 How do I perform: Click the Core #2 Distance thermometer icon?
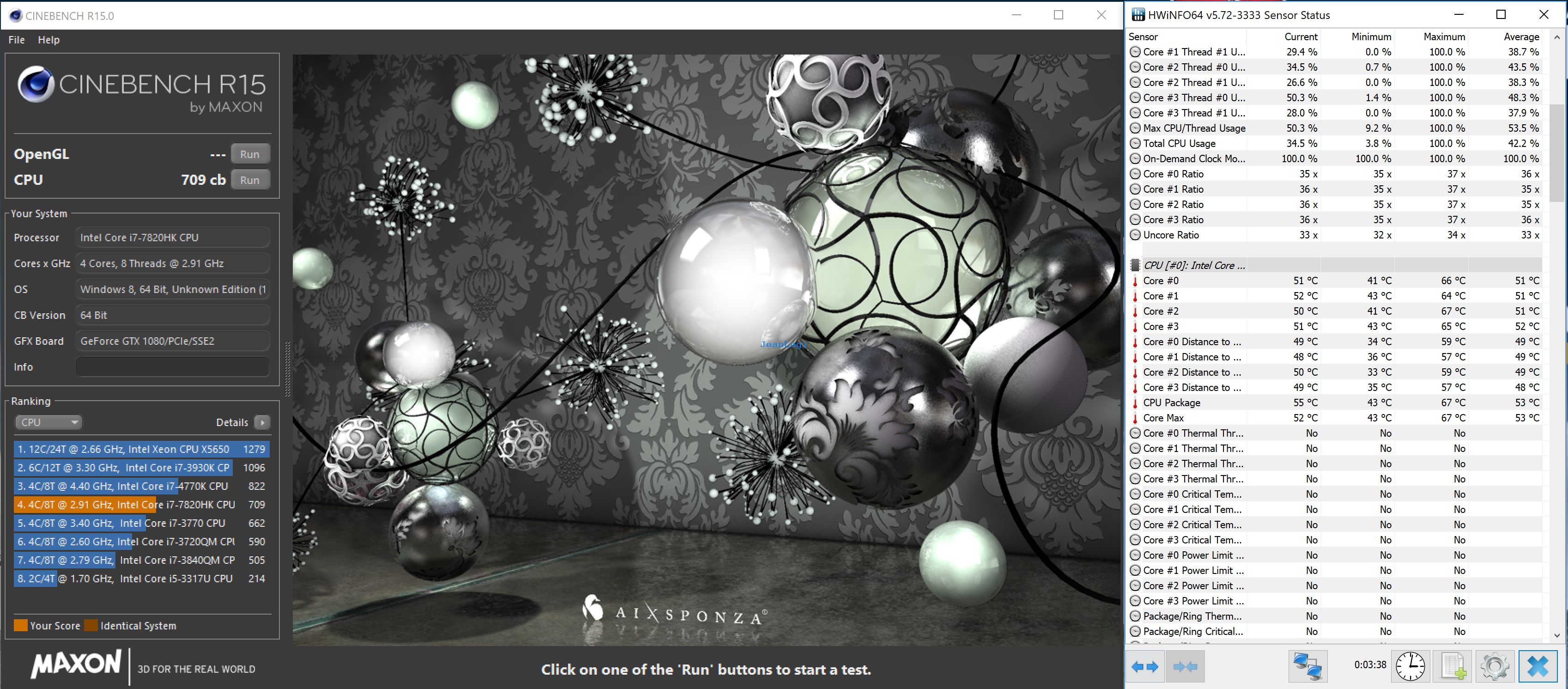click(1135, 372)
